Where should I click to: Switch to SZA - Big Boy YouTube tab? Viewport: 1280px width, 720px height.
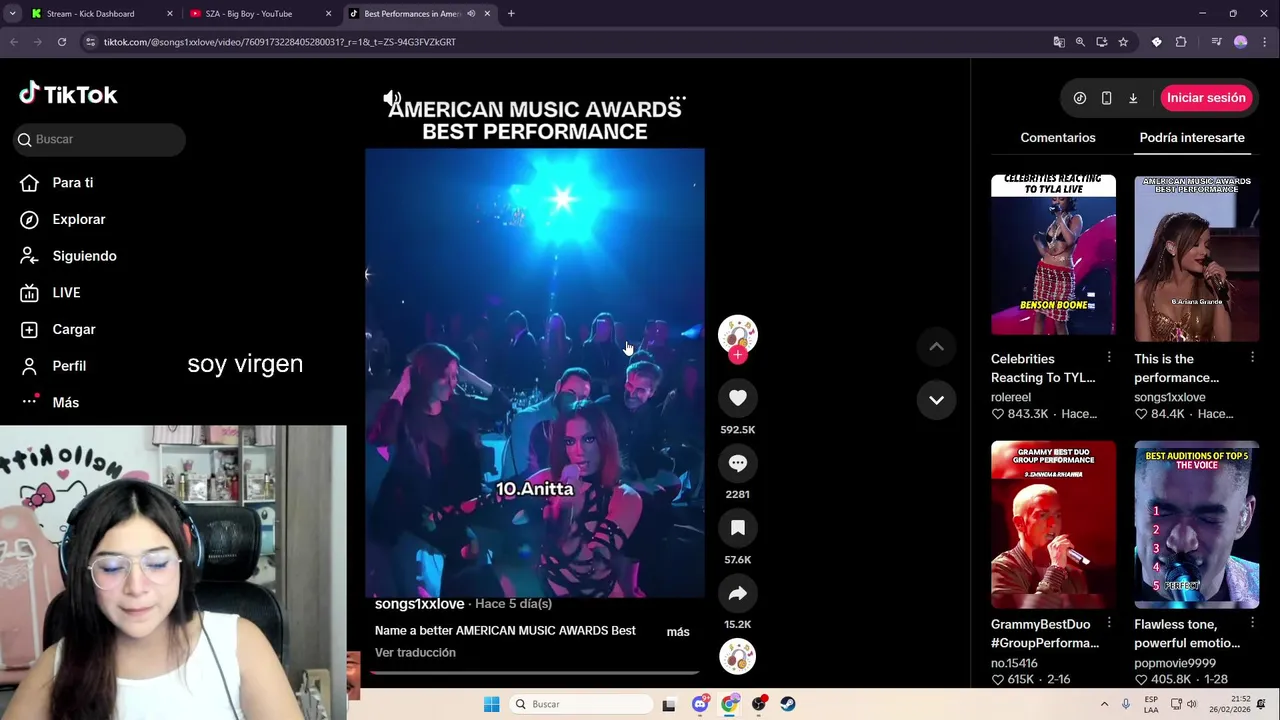coord(258,14)
